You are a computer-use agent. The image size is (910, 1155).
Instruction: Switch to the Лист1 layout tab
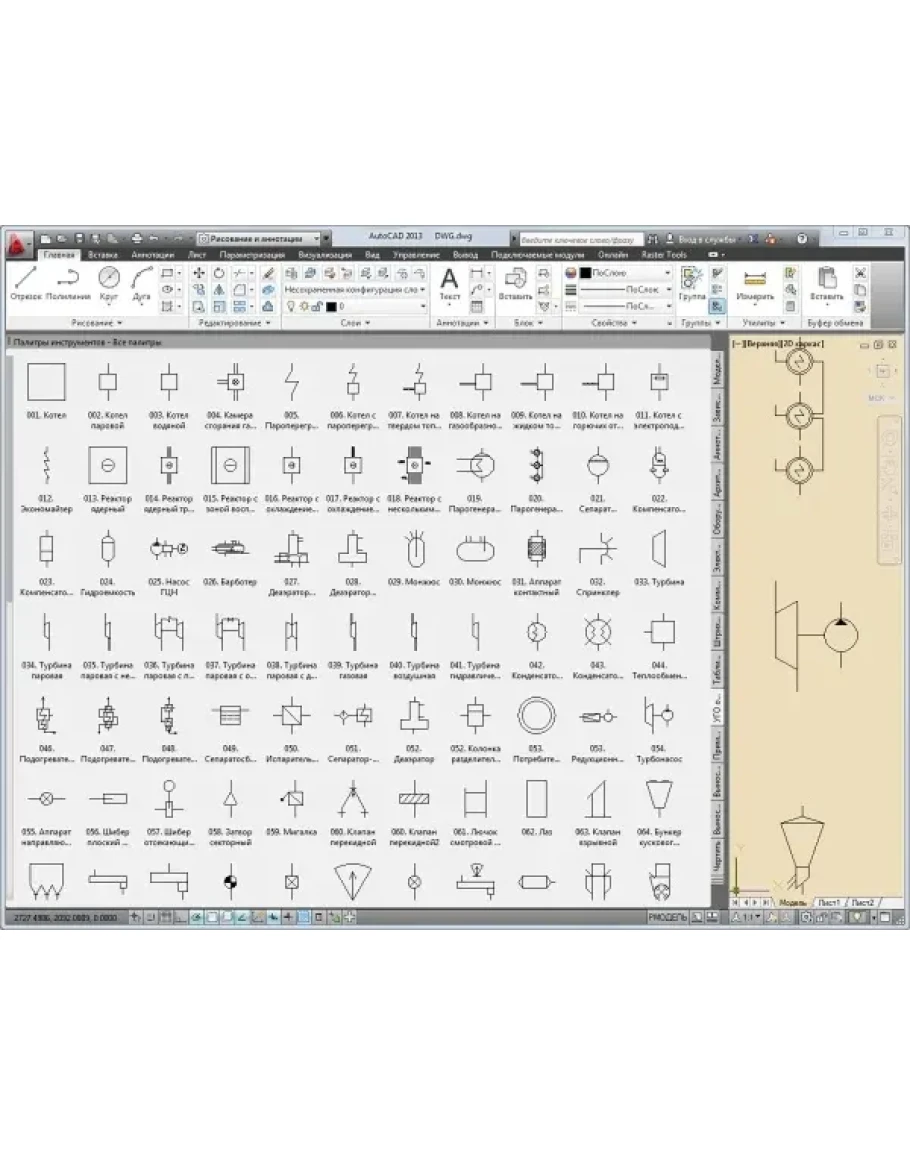point(829,902)
